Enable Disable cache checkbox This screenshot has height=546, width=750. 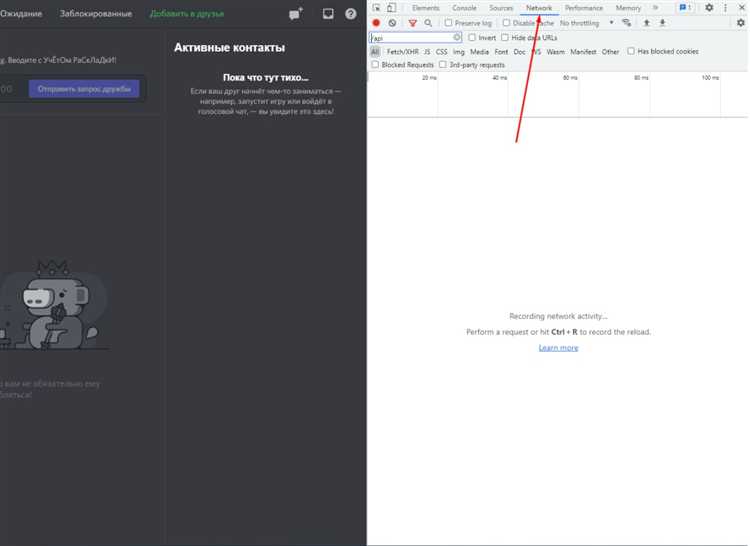pyautogui.click(x=506, y=22)
